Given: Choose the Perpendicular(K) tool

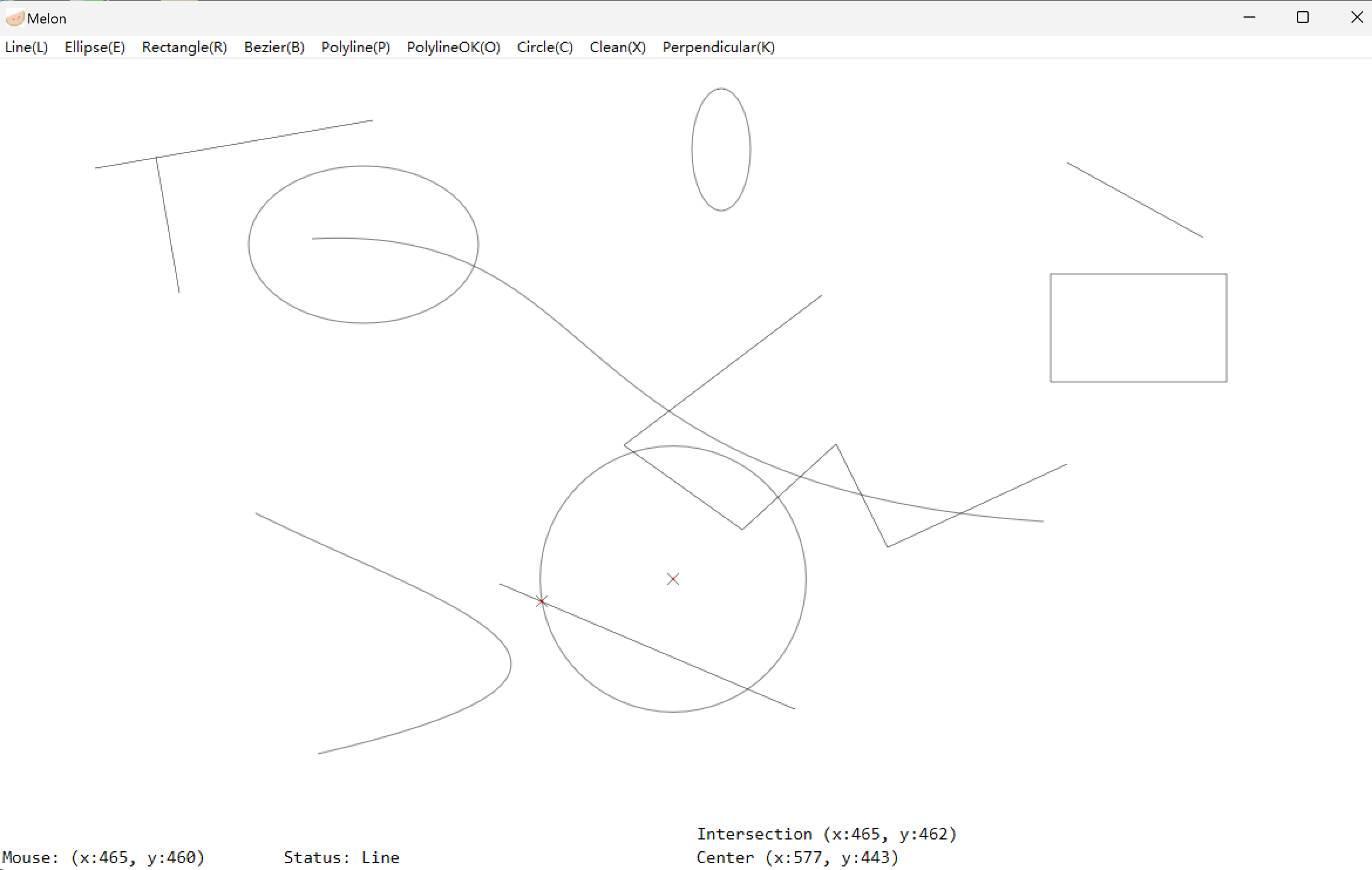Looking at the screenshot, I should (719, 48).
